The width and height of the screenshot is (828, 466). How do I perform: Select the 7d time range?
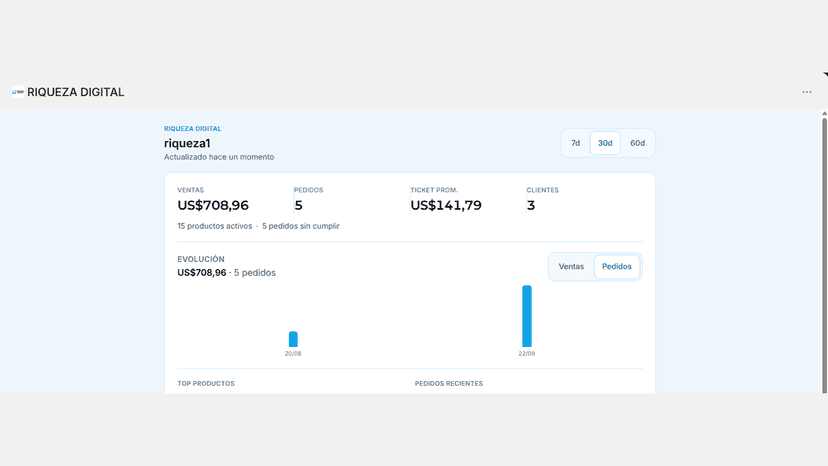tap(576, 143)
